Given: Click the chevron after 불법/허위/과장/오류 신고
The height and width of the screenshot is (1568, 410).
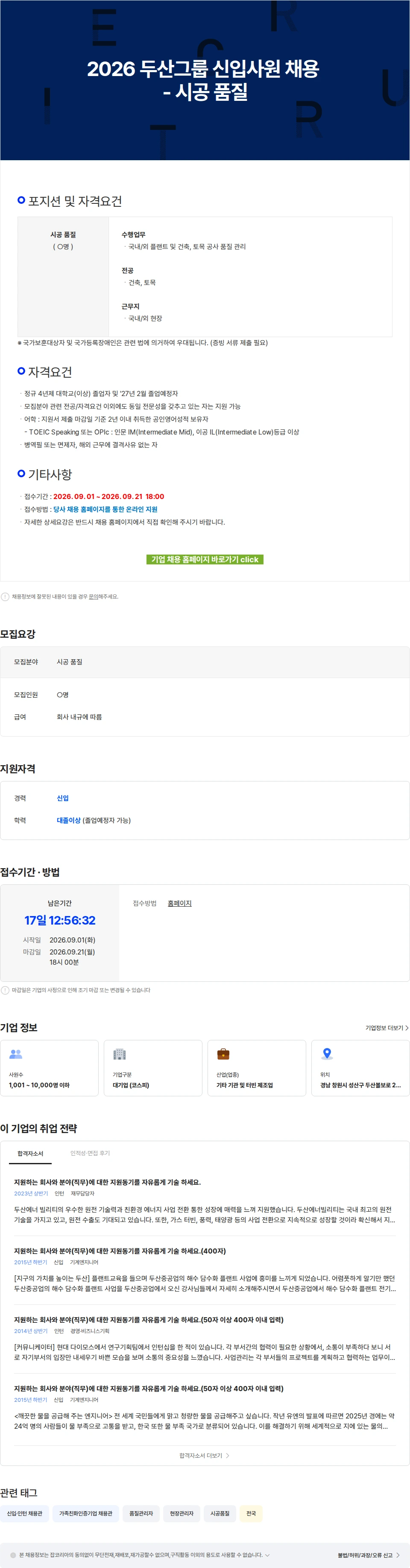Looking at the screenshot, I should click(x=398, y=1555).
